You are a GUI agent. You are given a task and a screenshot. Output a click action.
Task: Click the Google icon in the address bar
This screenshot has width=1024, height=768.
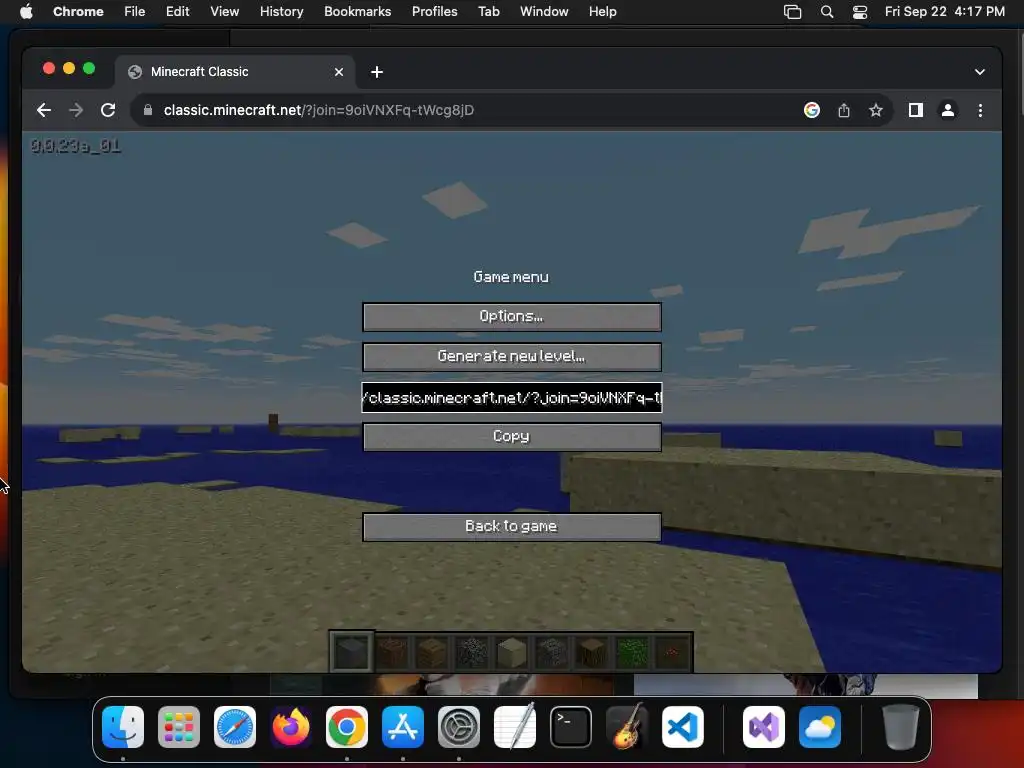click(812, 110)
